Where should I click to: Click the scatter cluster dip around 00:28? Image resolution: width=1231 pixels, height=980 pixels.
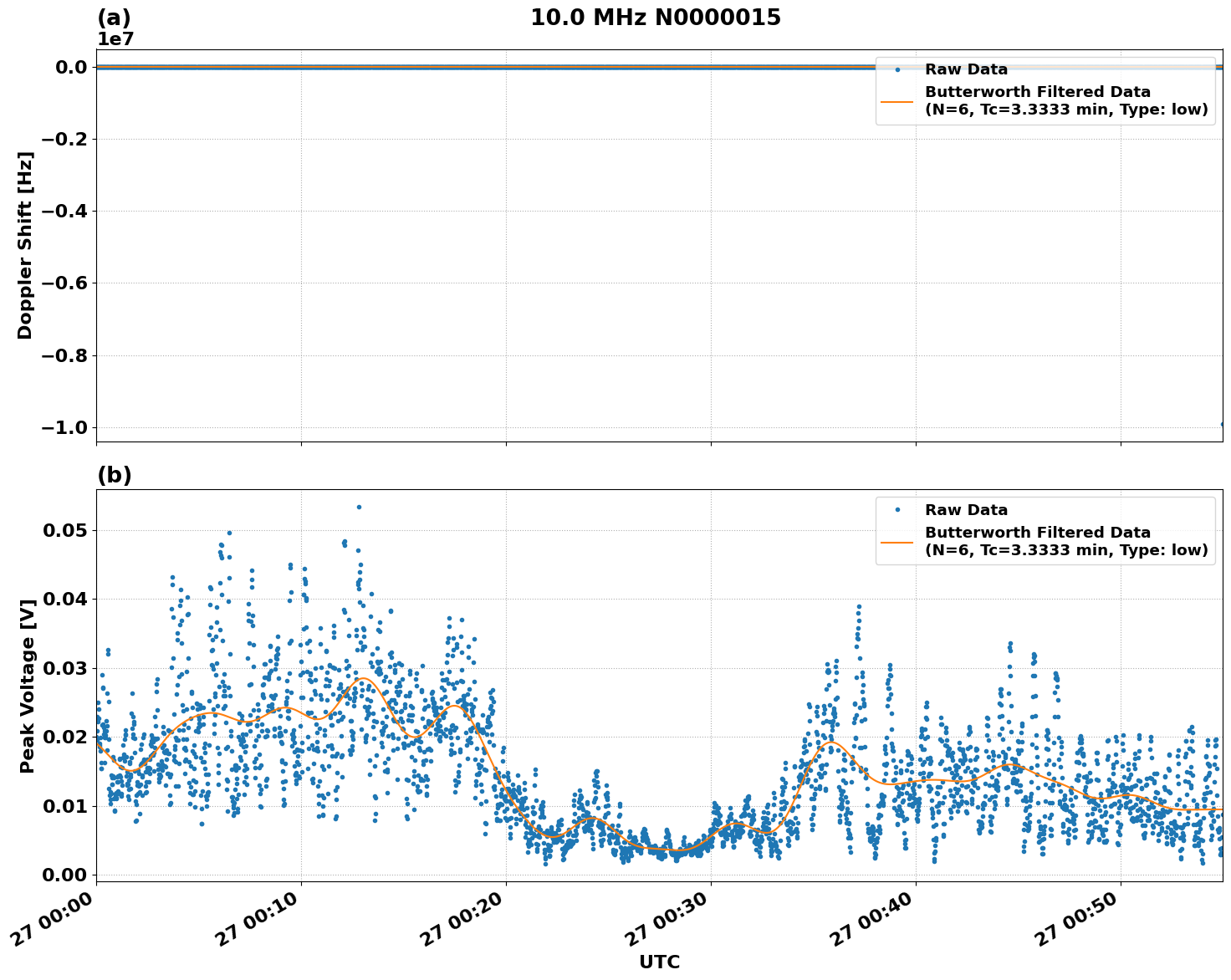pos(677,849)
